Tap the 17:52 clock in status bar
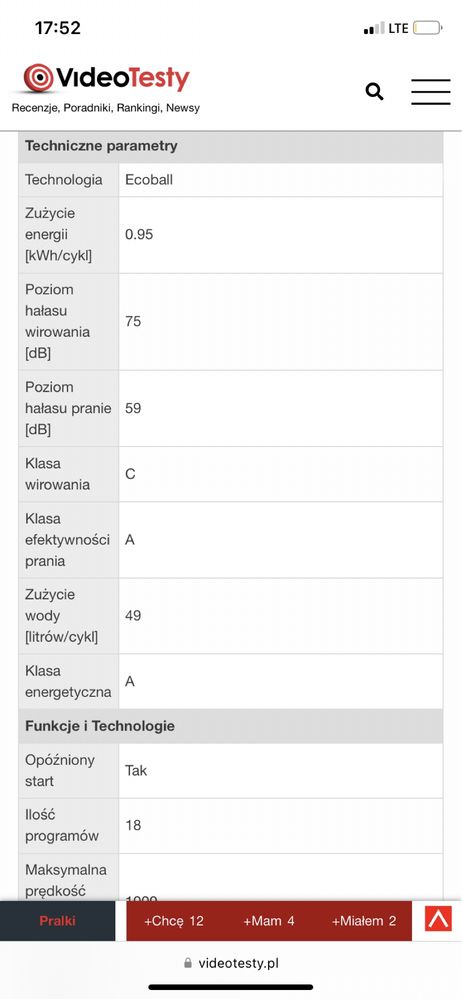The image size is (462, 999). click(57, 28)
